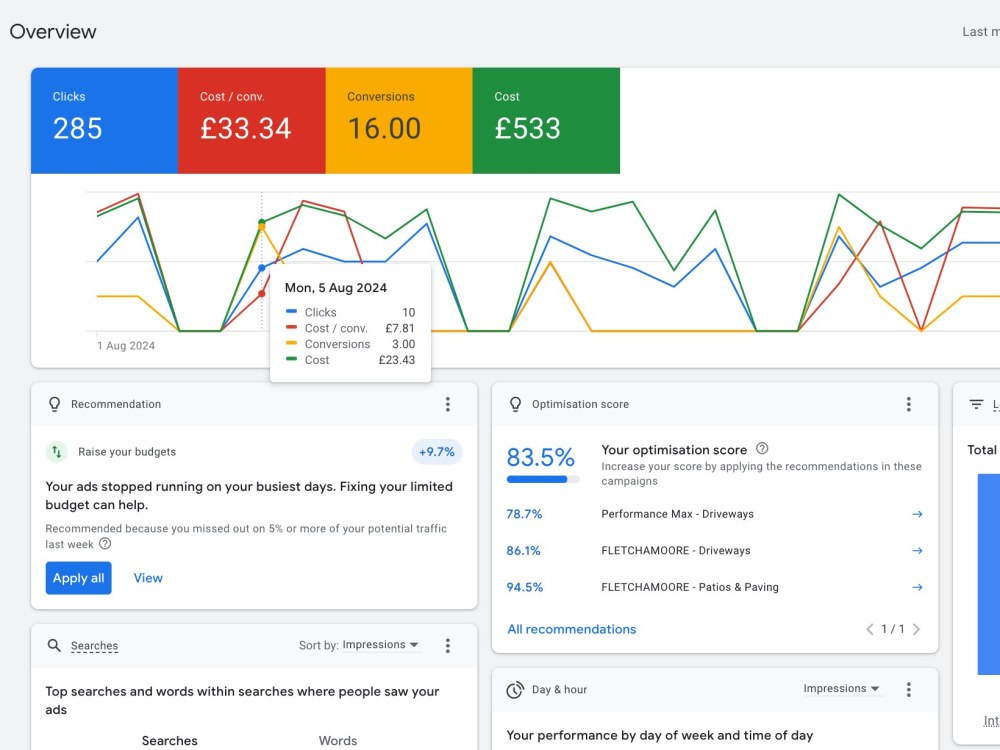The image size is (1000, 750).
Task: Open the Recommendation card three-dot menu
Action: [448, 404]
